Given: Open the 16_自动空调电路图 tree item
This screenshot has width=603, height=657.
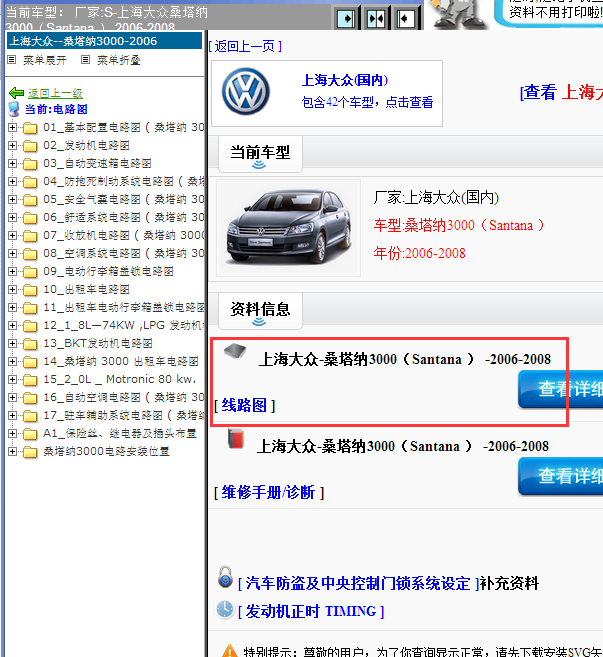Looking at the screenshot, I should [x=124, y=397].
